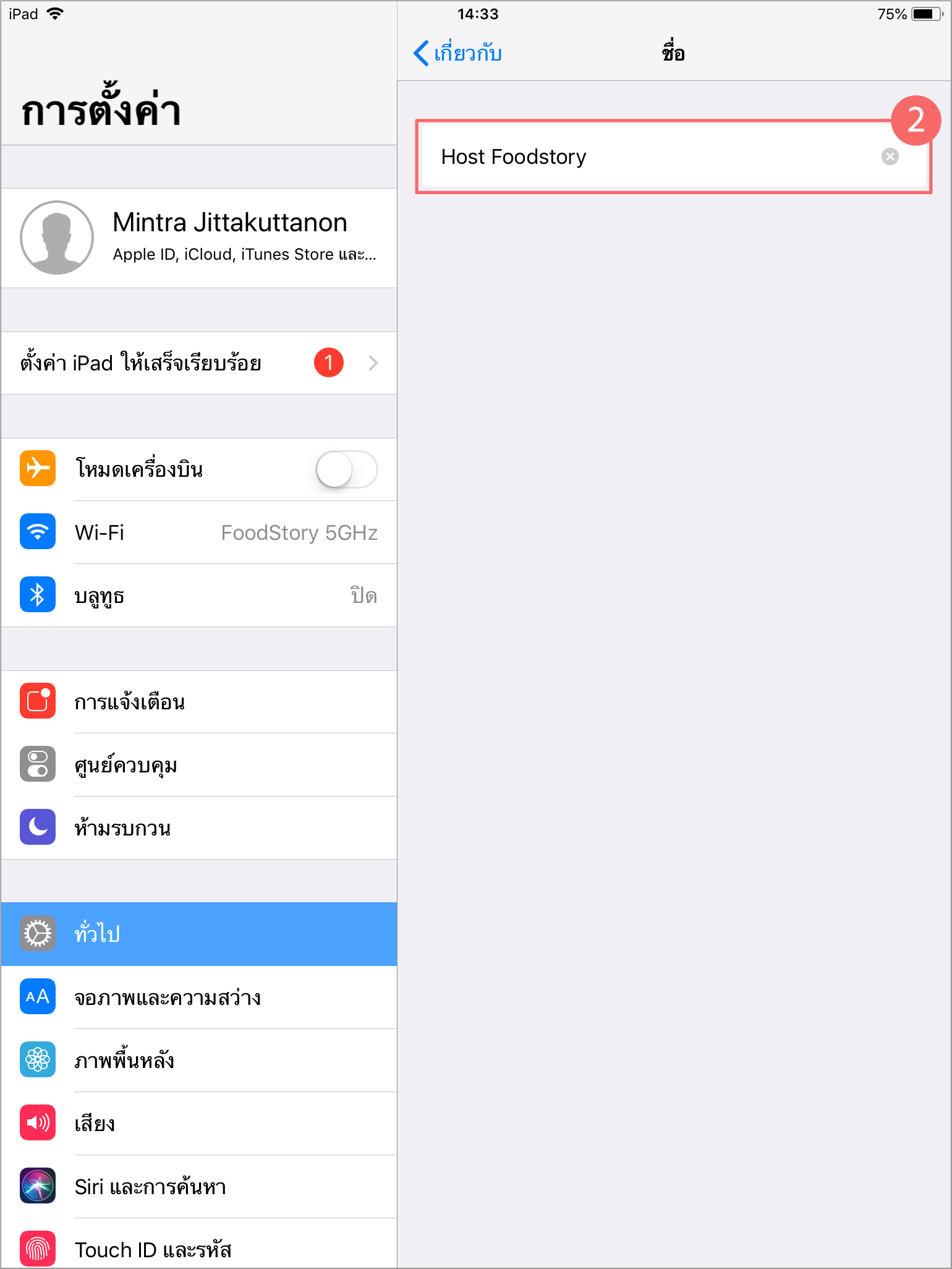
Task: Go back to the เกี่ยวกับ page
Action: (457, 53)
